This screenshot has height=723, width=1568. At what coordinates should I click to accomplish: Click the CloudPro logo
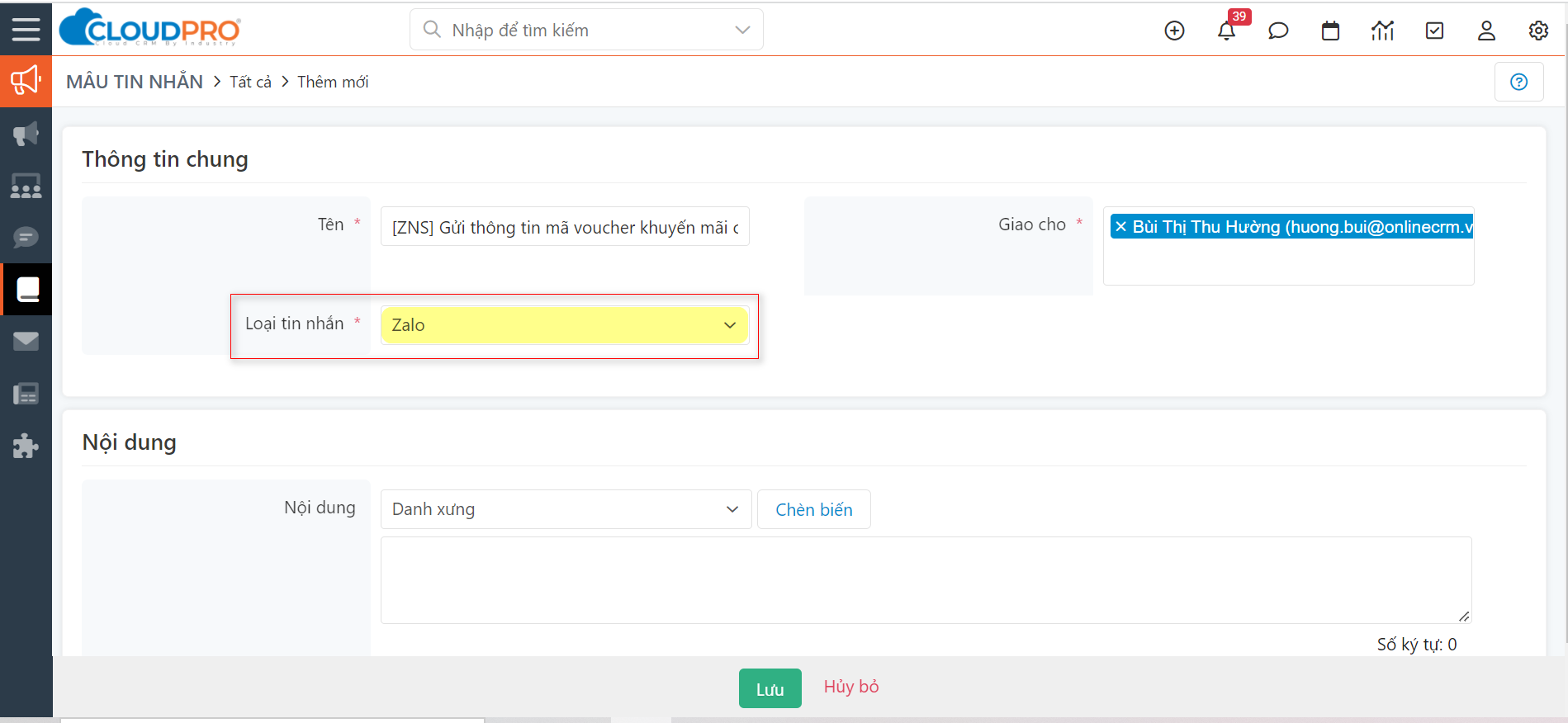pyautogui.click(x=150, y=28)
